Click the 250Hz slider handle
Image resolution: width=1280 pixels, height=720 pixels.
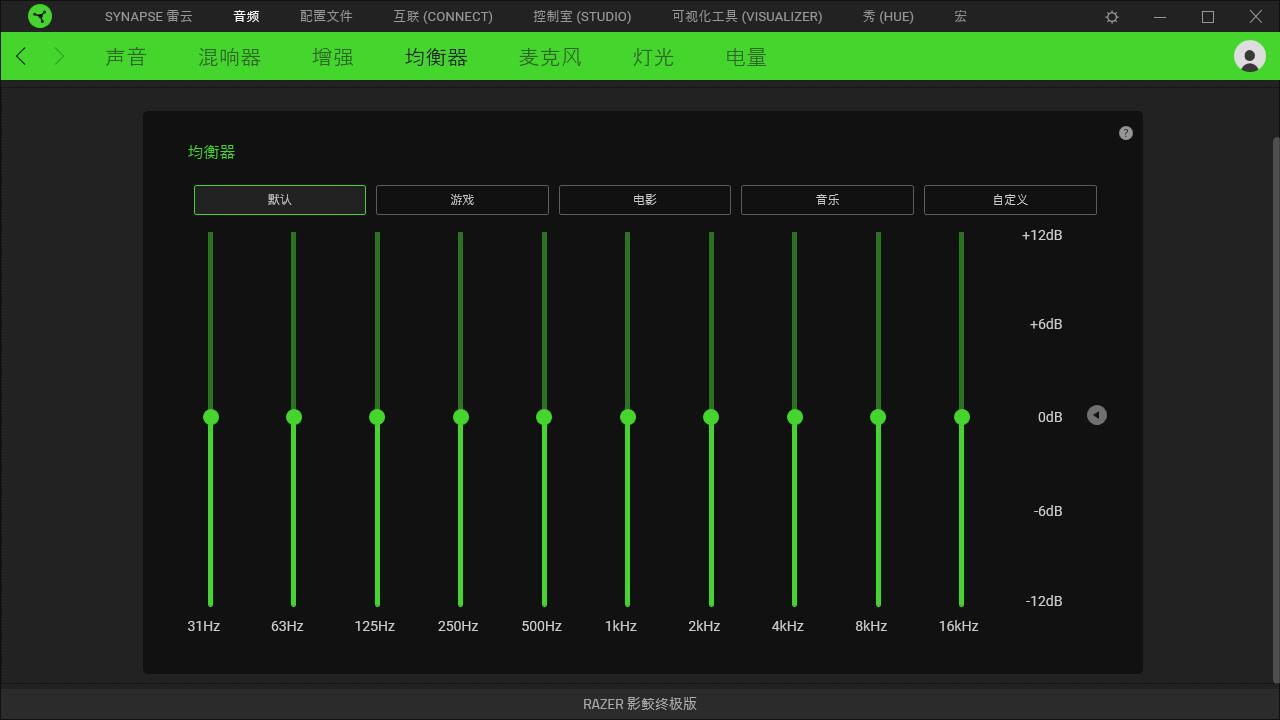461,417
